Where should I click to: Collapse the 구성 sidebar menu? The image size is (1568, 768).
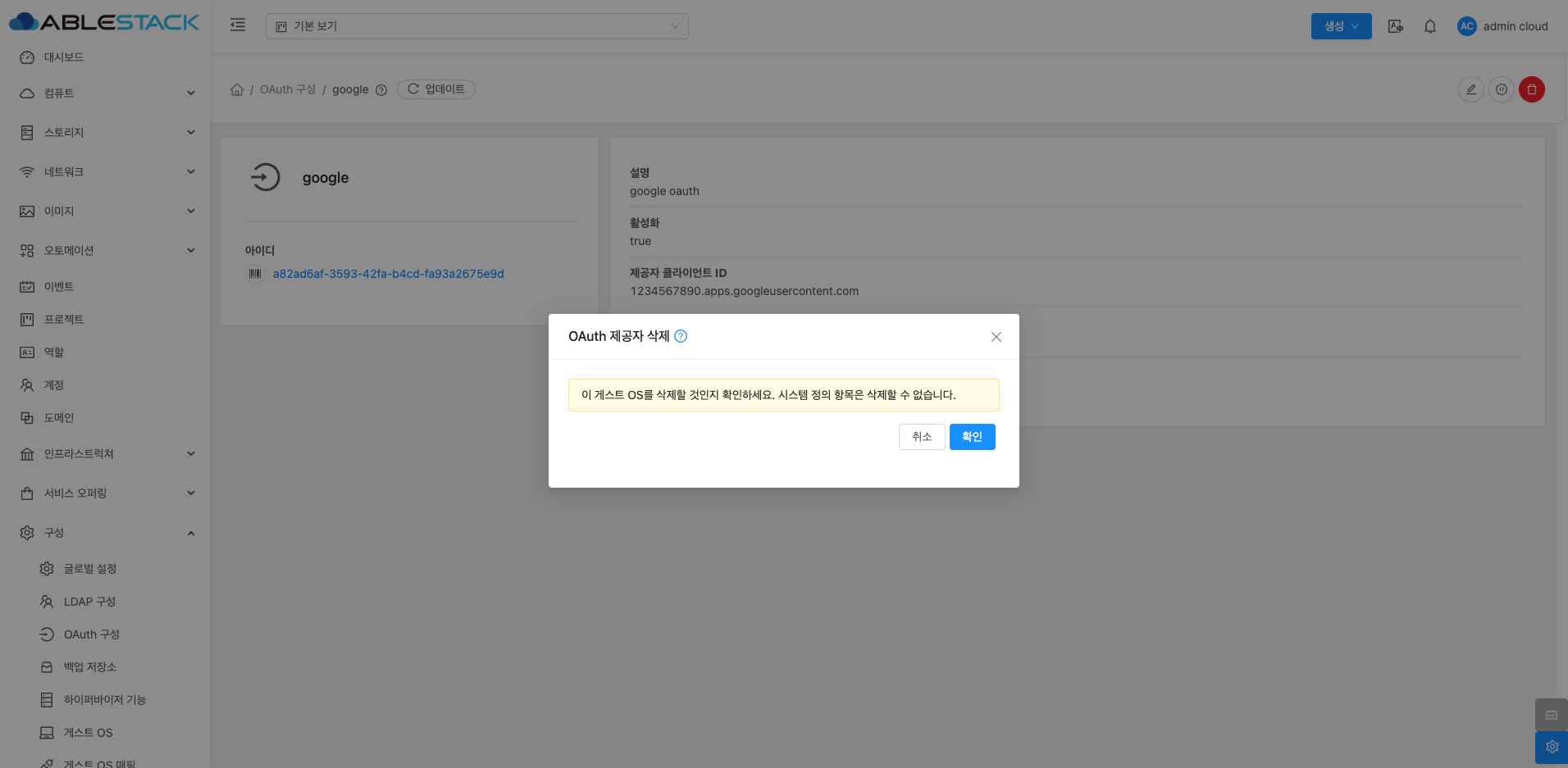(x=105, y=533)
